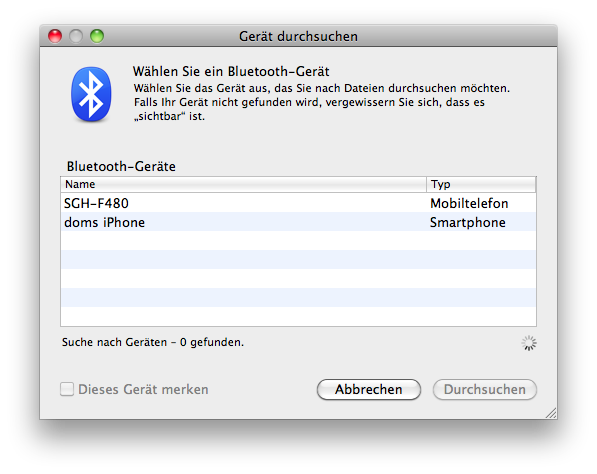Click the Abbrechen button
This screenshot has width=597, height=474.
click(369, 389)
